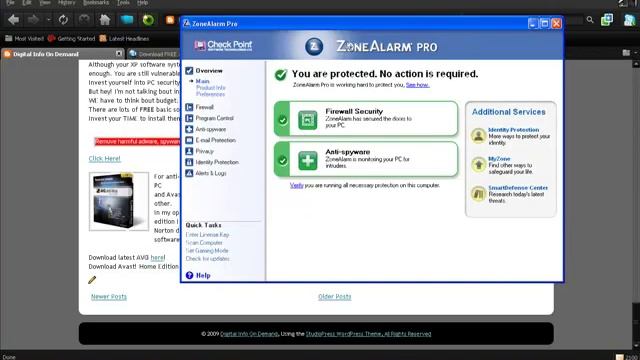This screenshot has height=360, width=640.
Task: Open the SmartDefense Center link
Action: click(x=518, y=188)
